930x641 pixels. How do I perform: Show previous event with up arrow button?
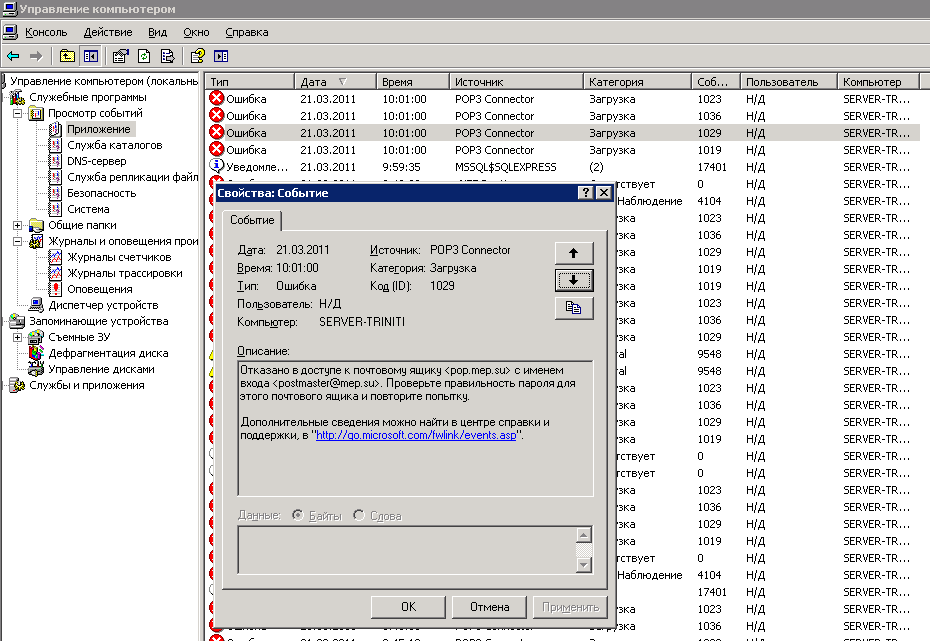[x=574, y=253]
